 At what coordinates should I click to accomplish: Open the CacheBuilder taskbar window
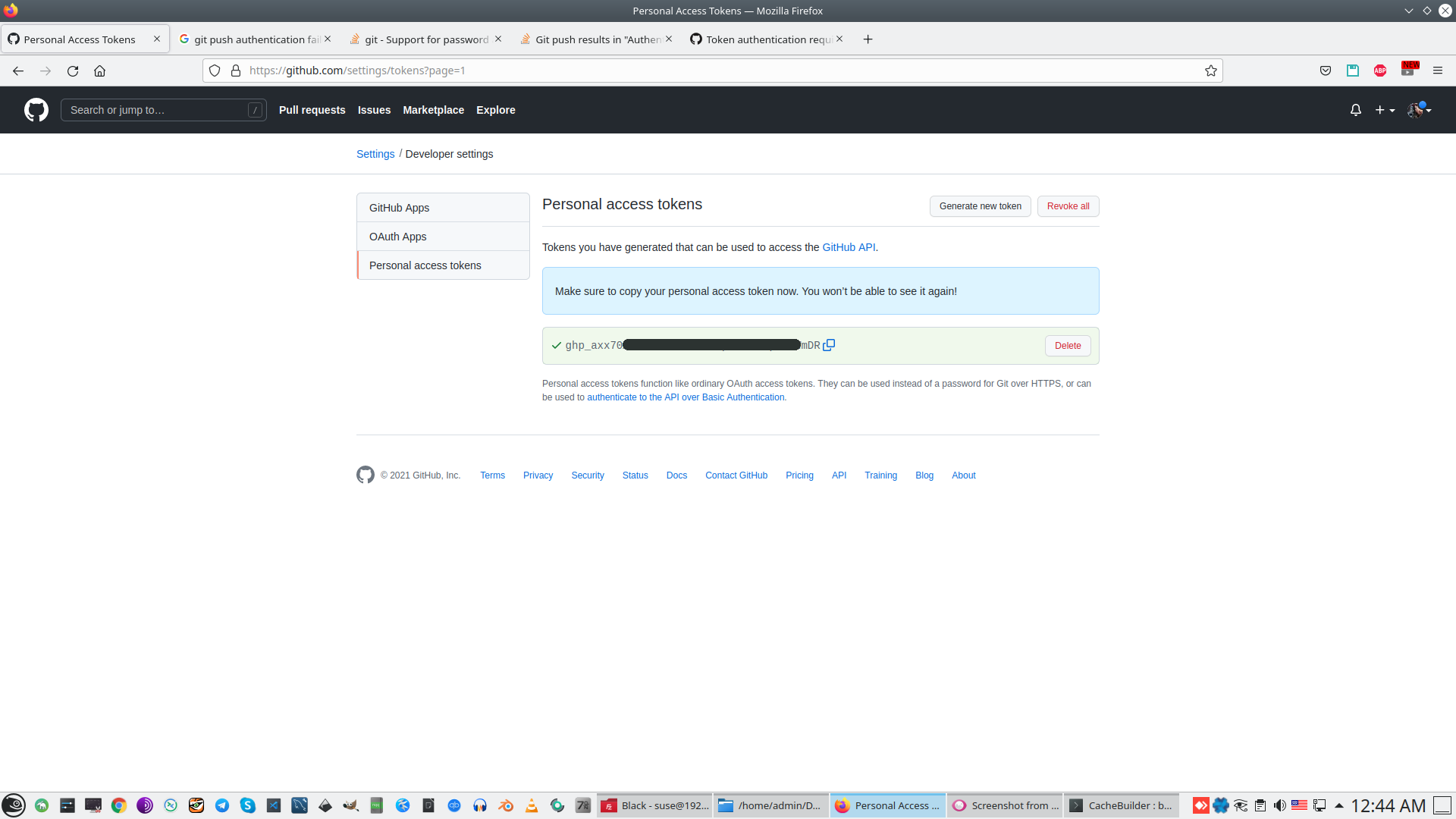(x=1121, y=805)
